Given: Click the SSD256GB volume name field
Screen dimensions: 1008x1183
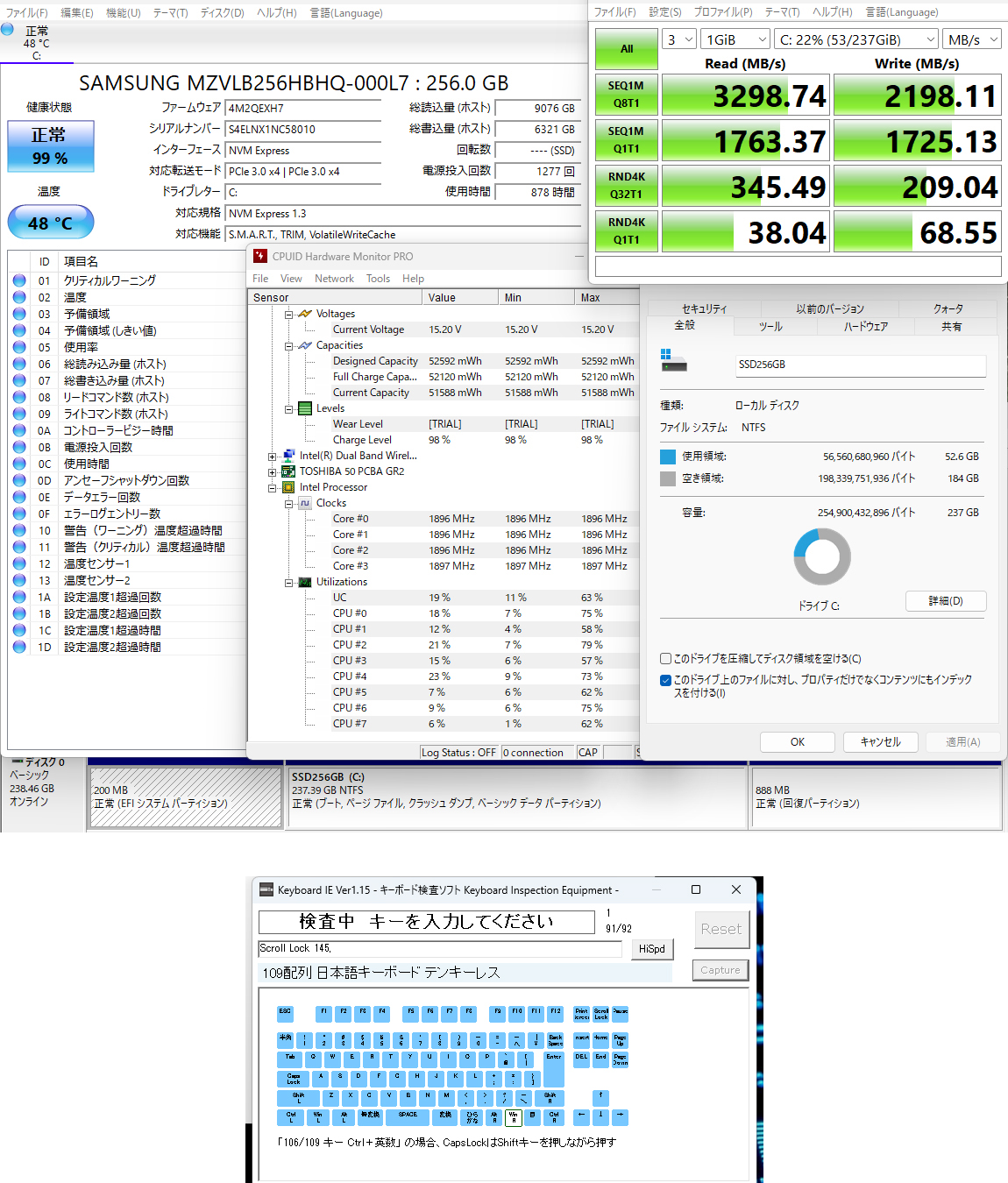Looking at the screenshot, I should (861, 365).
